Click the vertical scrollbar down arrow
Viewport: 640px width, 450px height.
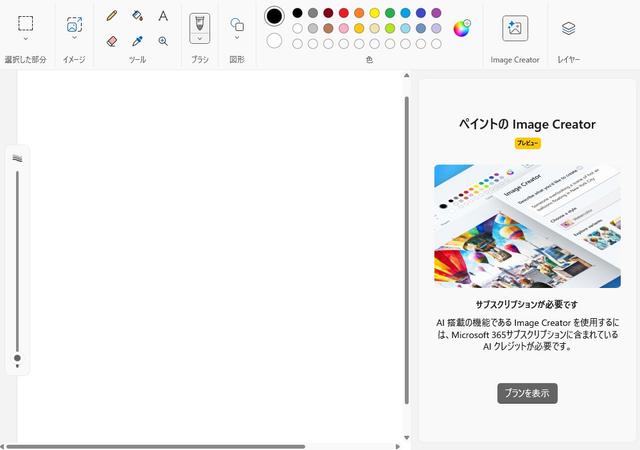[407, 438]
